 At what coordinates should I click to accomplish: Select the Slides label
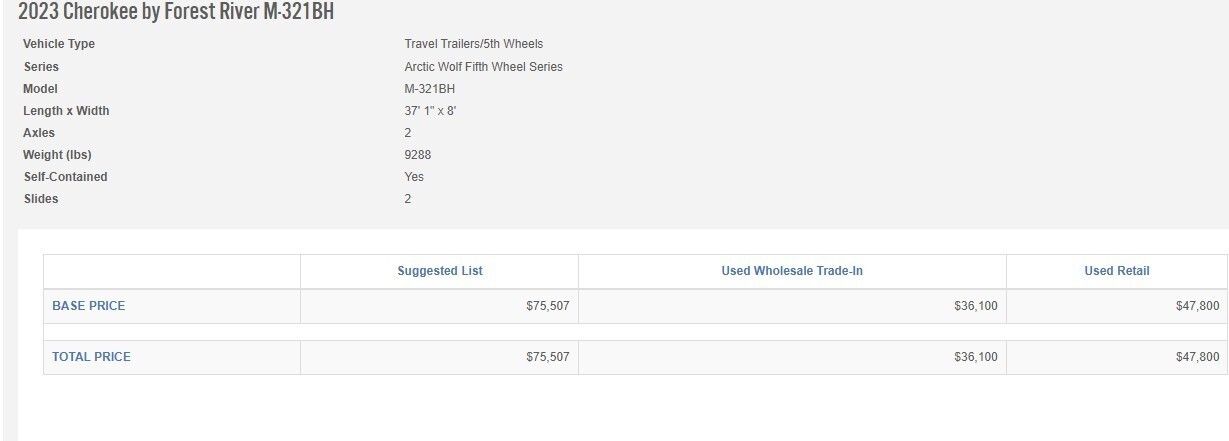41,199
